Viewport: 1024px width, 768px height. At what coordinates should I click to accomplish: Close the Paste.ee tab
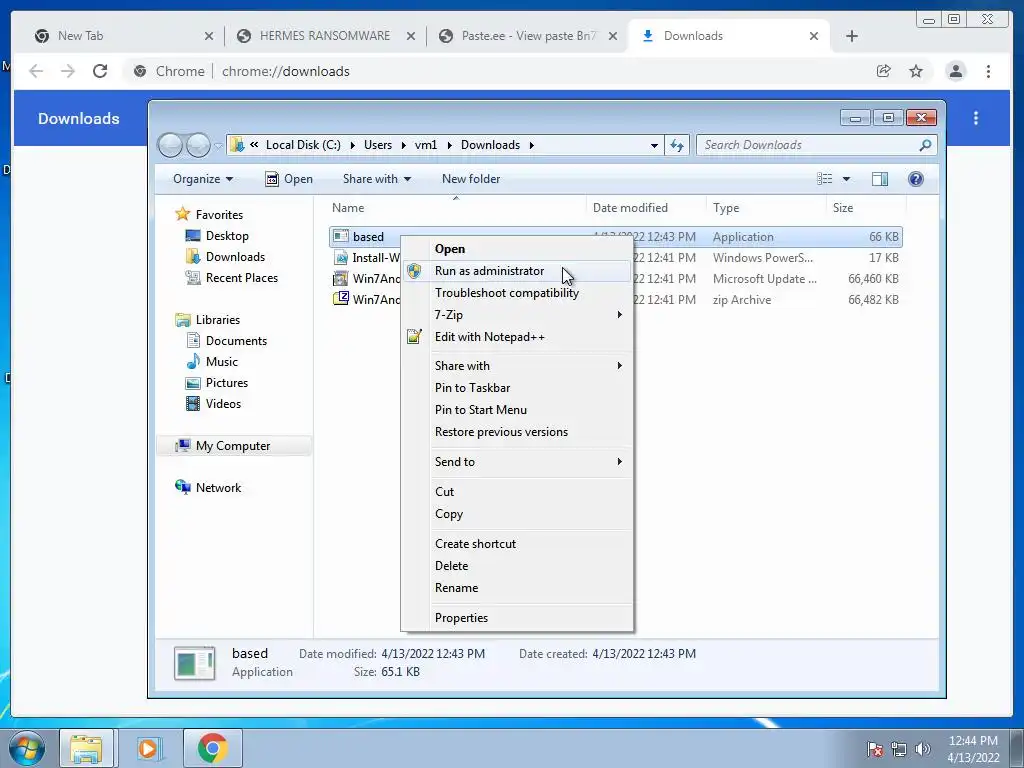pyautogui.click(x=613, y=36)
